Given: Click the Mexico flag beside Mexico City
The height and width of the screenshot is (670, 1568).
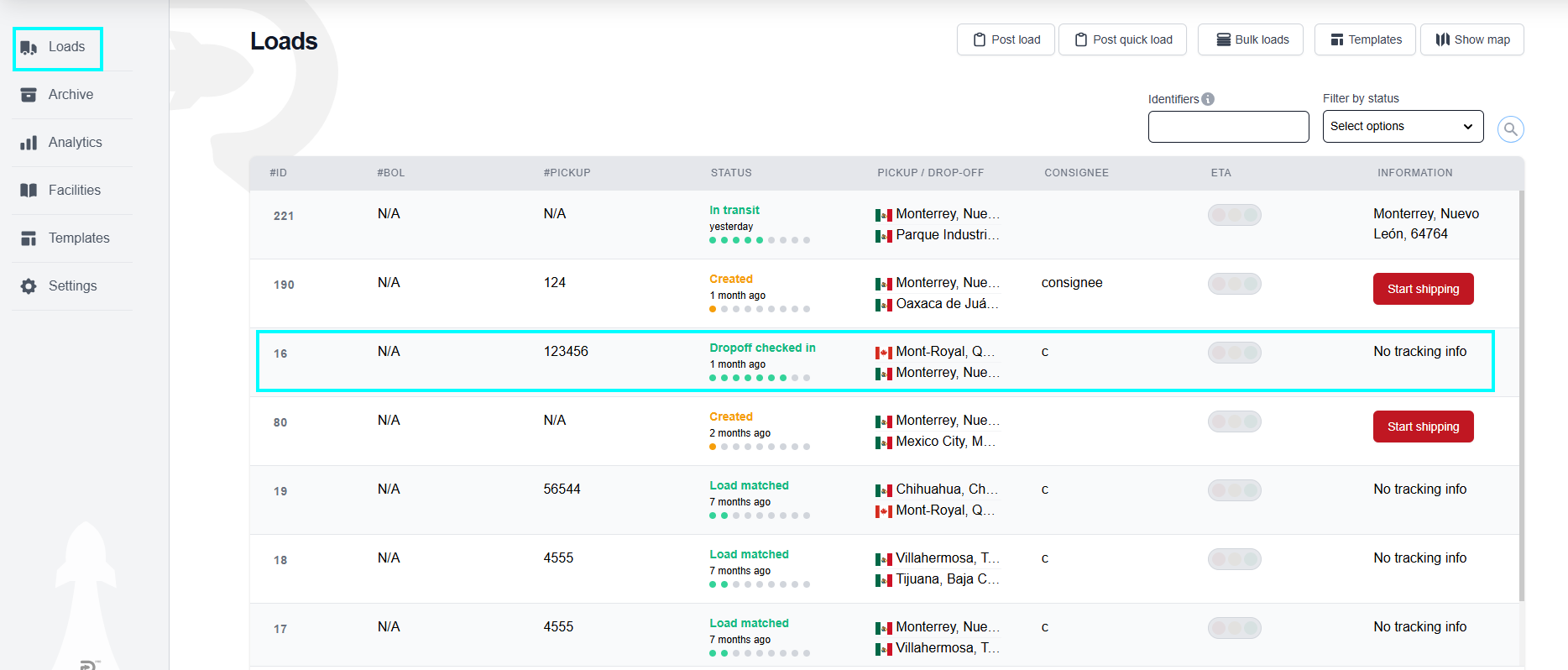Looking at the screenshot, I should 884,442.
